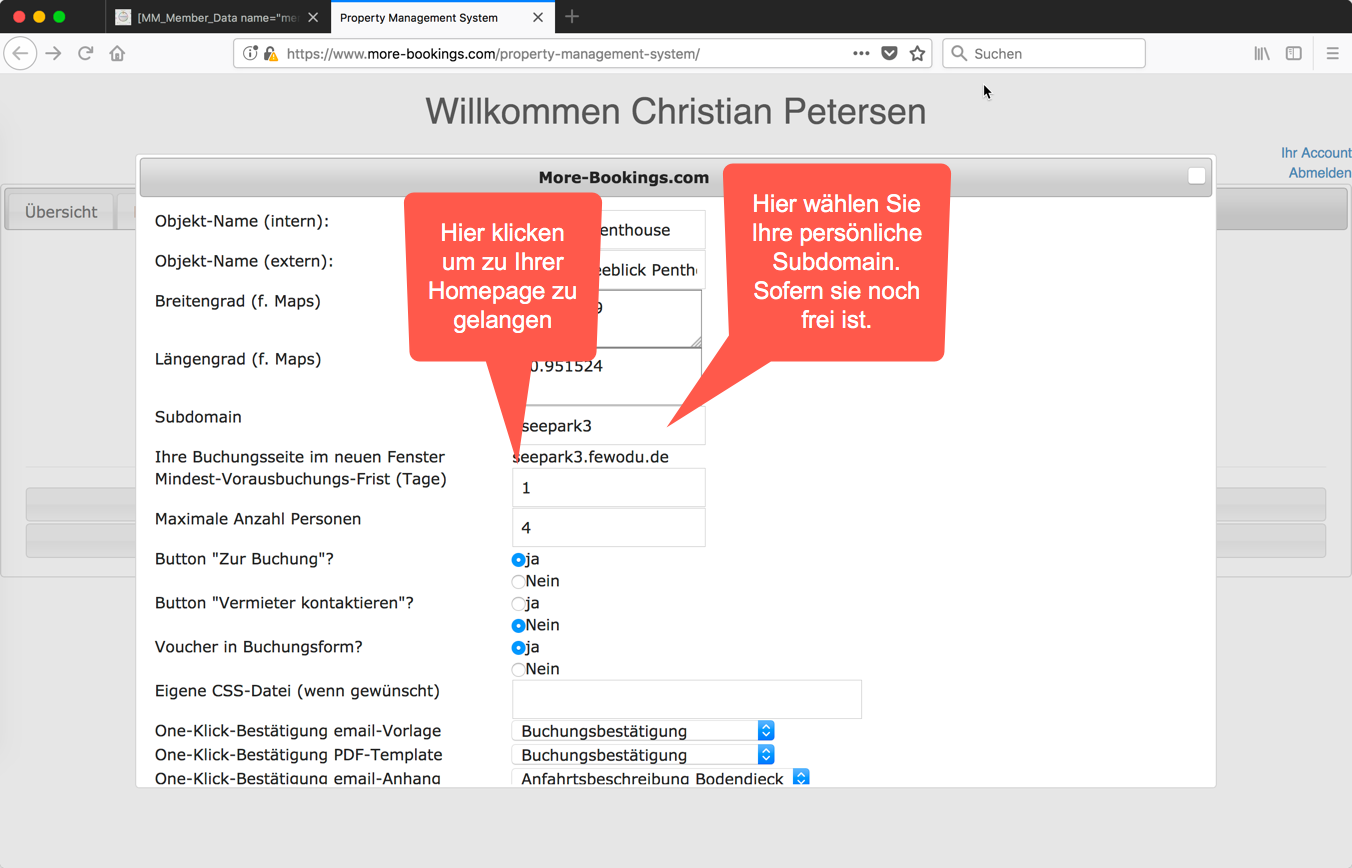Open a new browser tab
The width and height of the screenshot is (1352, 868).
click(x=572, y=16)
